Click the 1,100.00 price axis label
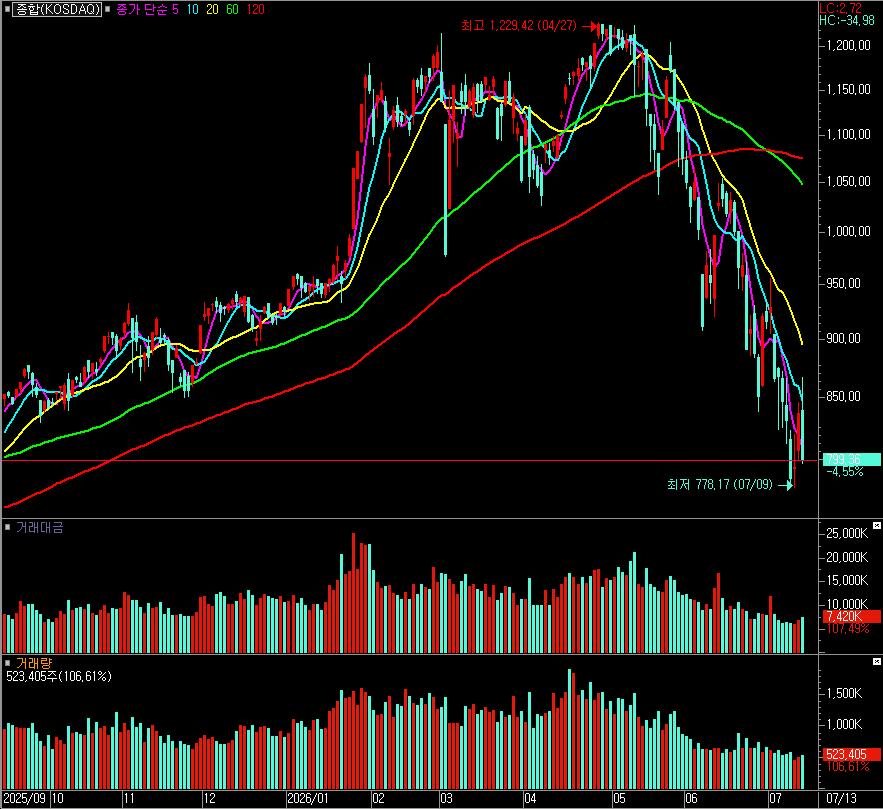Screen dimensions: 883x809 coord(849,134)
